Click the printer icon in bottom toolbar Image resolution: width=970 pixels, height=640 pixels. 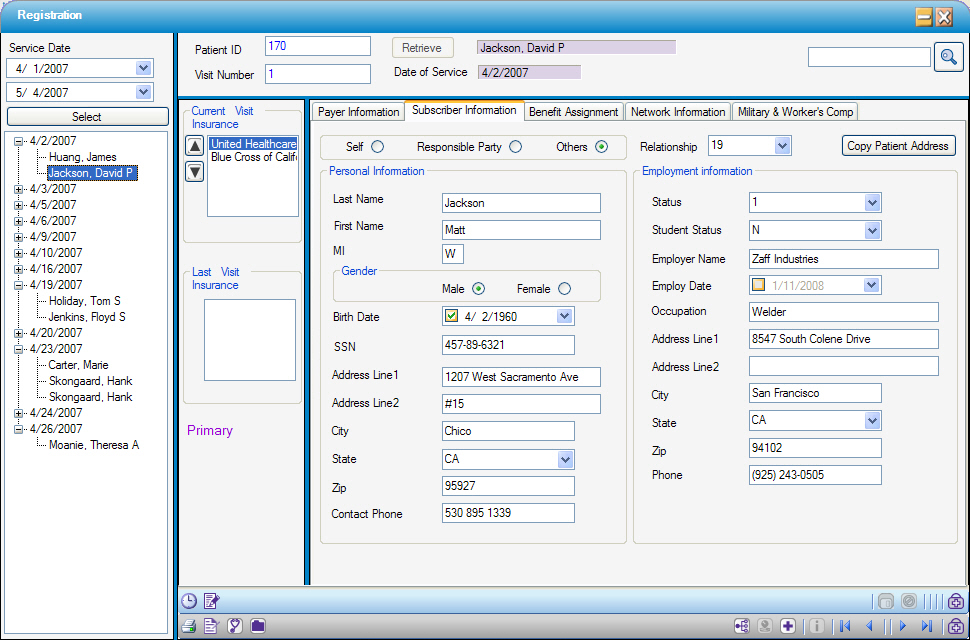pyautogui.click(x=188, y=625)
